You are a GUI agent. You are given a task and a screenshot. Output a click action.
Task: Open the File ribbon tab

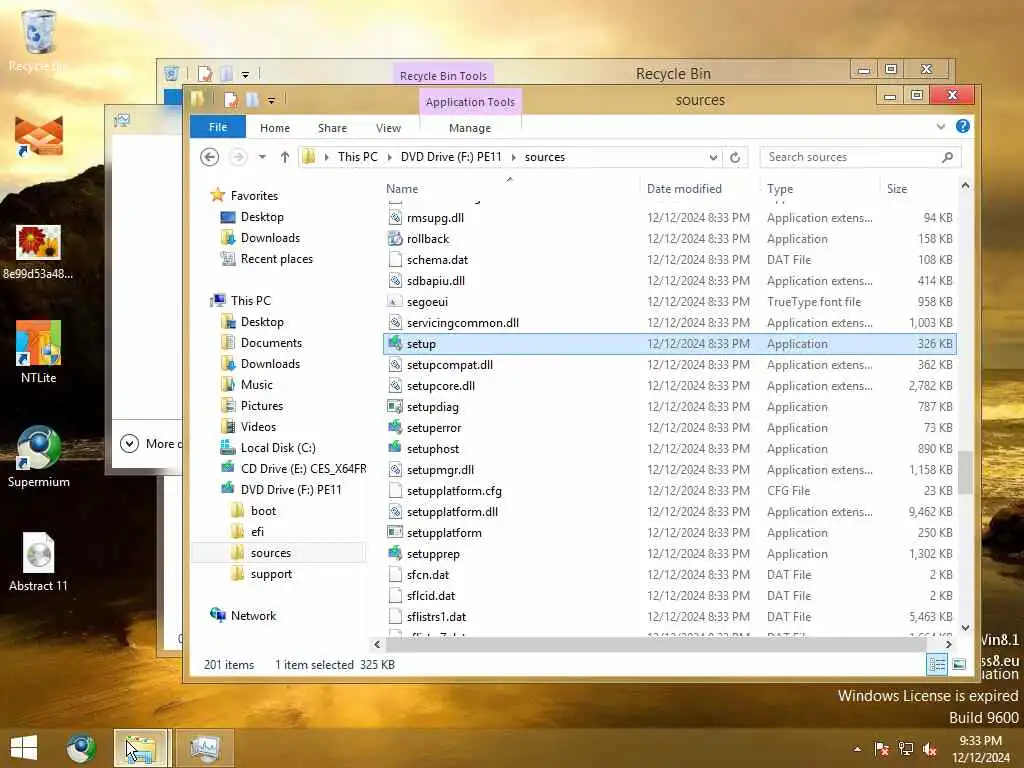217,127
